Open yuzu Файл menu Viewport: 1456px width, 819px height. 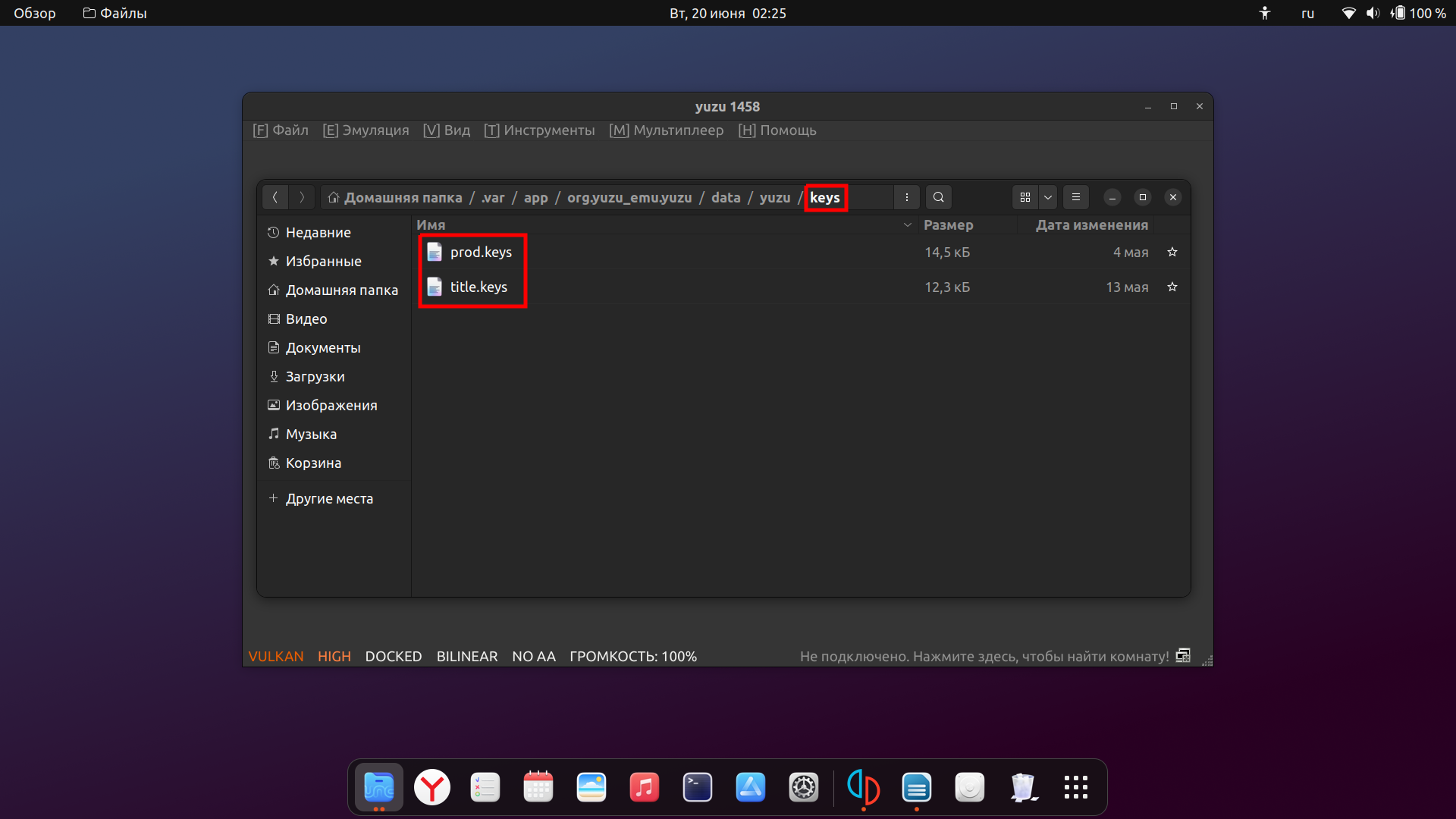tap(281, 130)
